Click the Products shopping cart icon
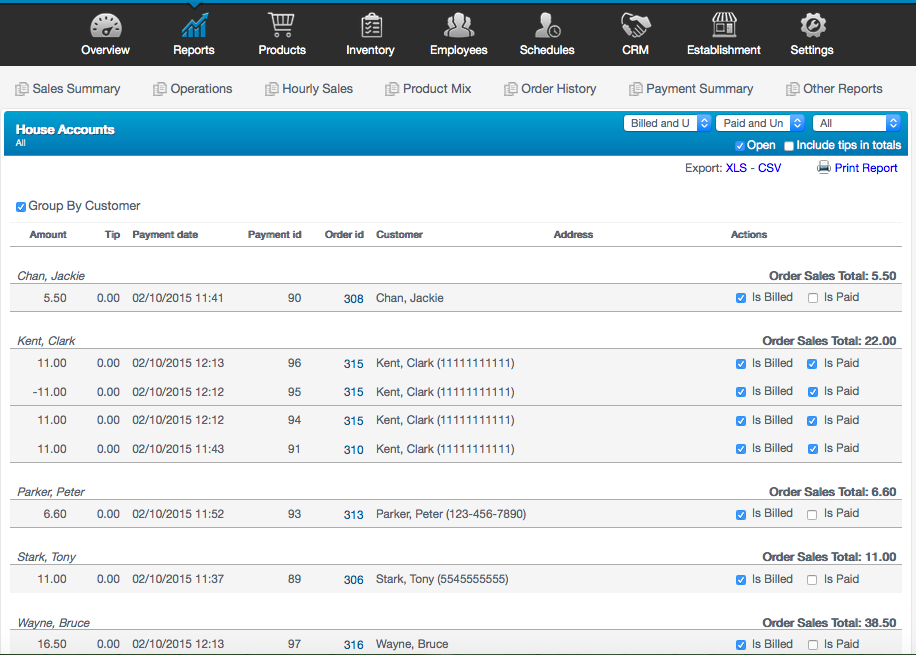 pyautogui.click(x=282, y=26)
